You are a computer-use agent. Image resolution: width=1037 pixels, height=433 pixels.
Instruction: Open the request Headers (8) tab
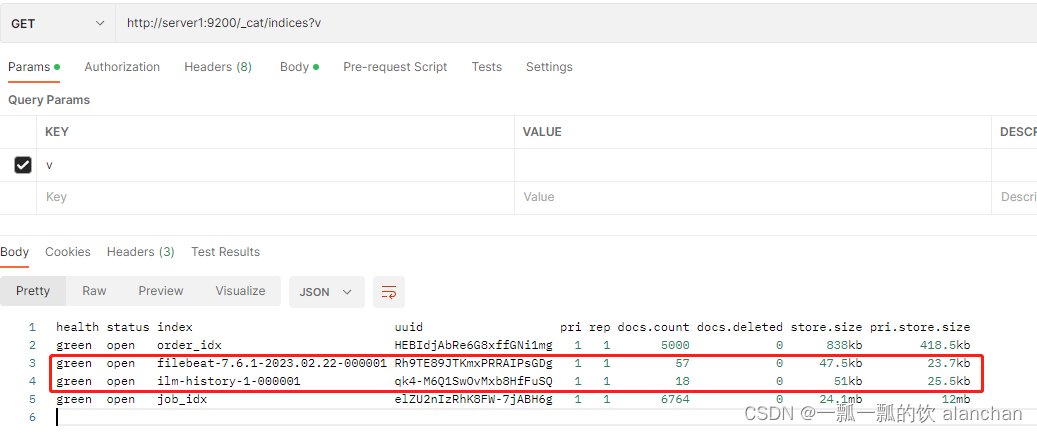[218, 67]
